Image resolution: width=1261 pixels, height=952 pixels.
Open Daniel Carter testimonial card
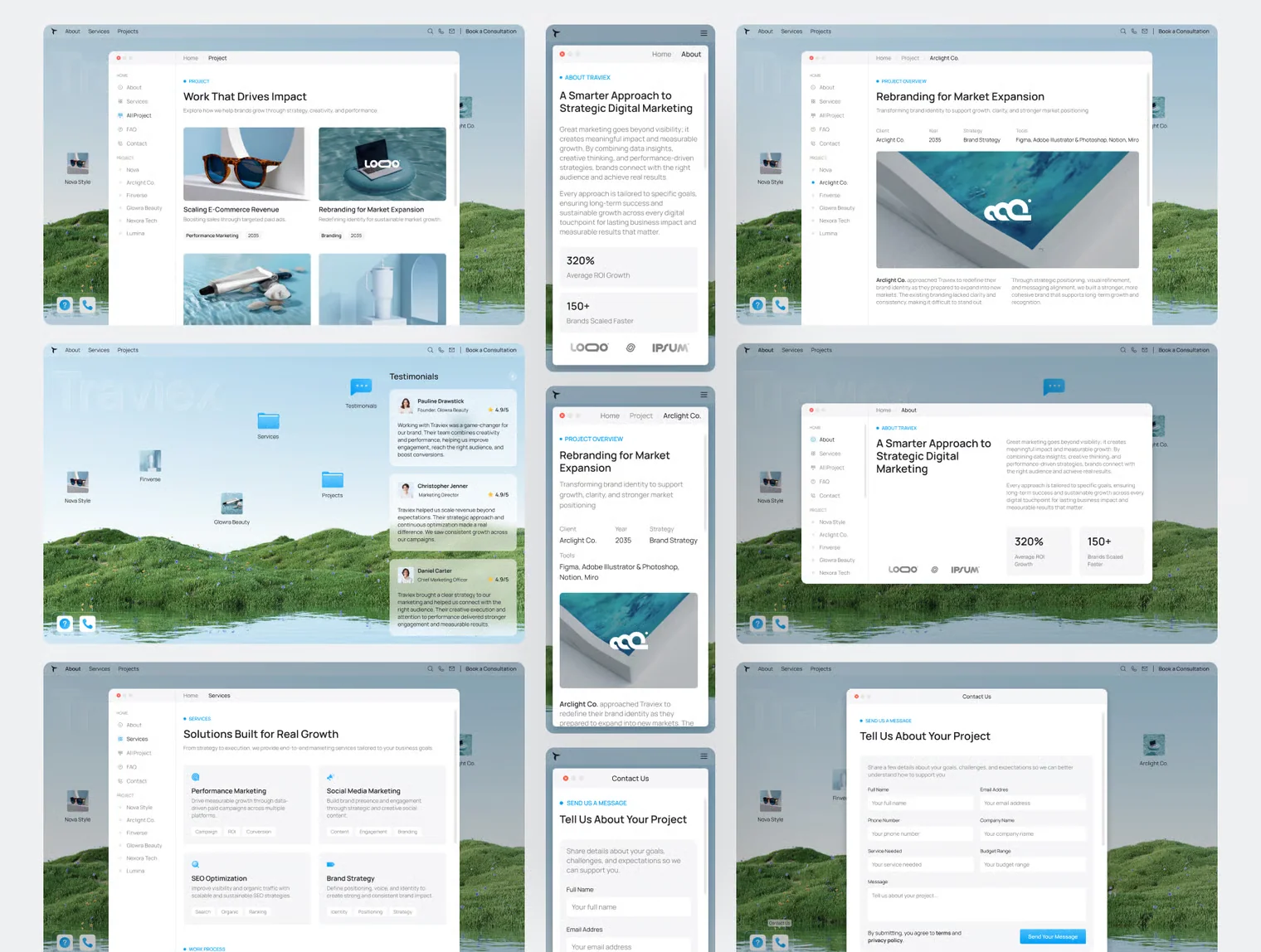pyautogui.click(x=453, y=597)
